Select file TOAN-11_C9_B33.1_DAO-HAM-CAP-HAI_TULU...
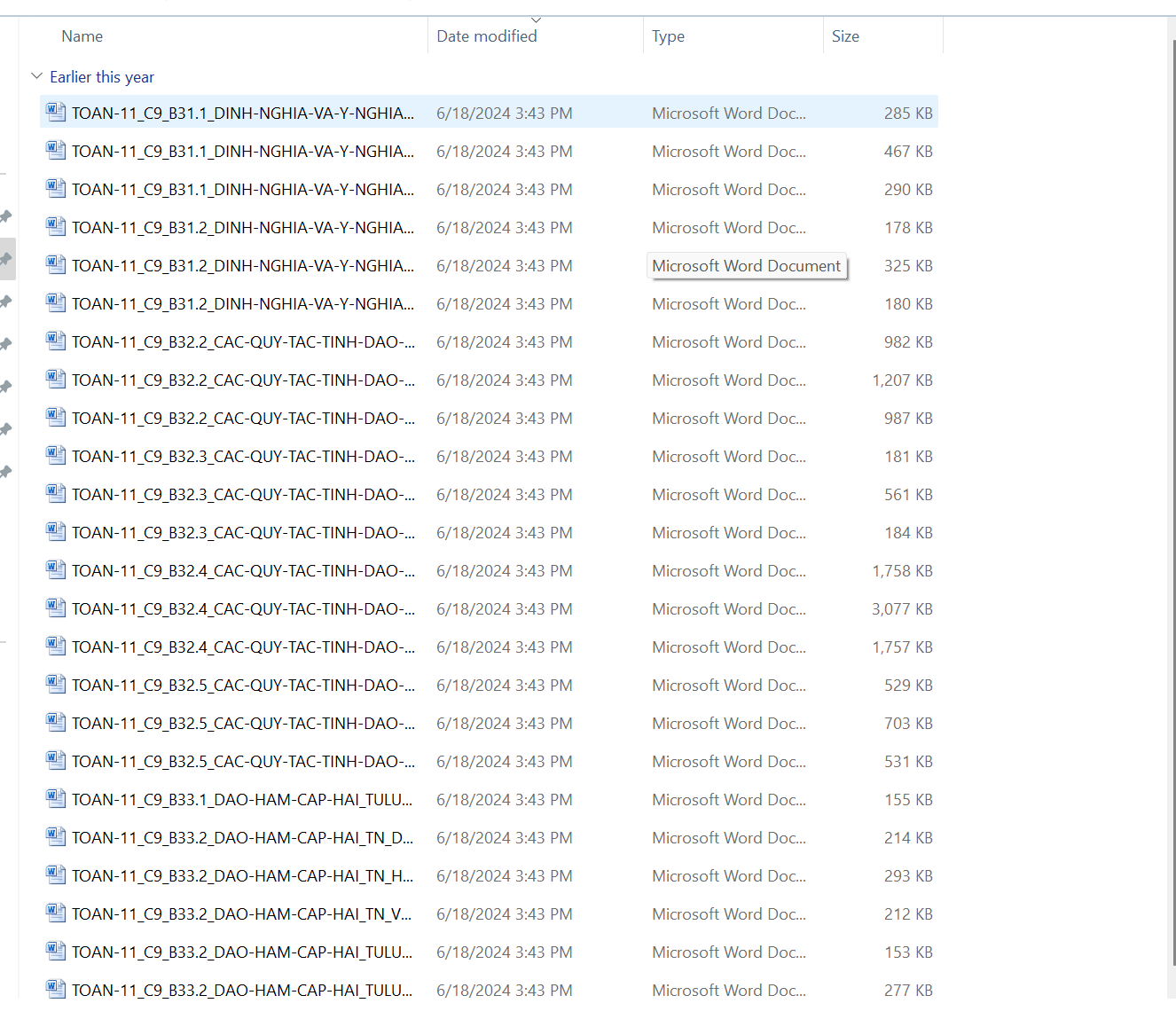The width and height of the screenshot is (1176, 1019). pyautogui.click(x=242, y=800)
